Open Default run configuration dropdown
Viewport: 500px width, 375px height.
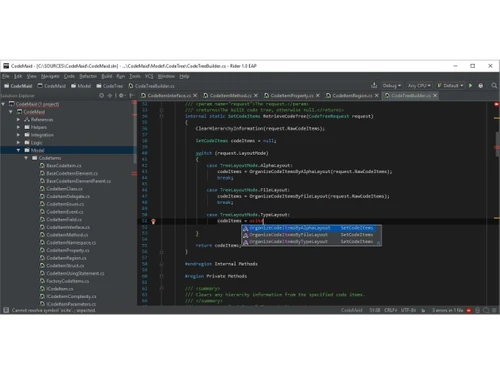450,86
